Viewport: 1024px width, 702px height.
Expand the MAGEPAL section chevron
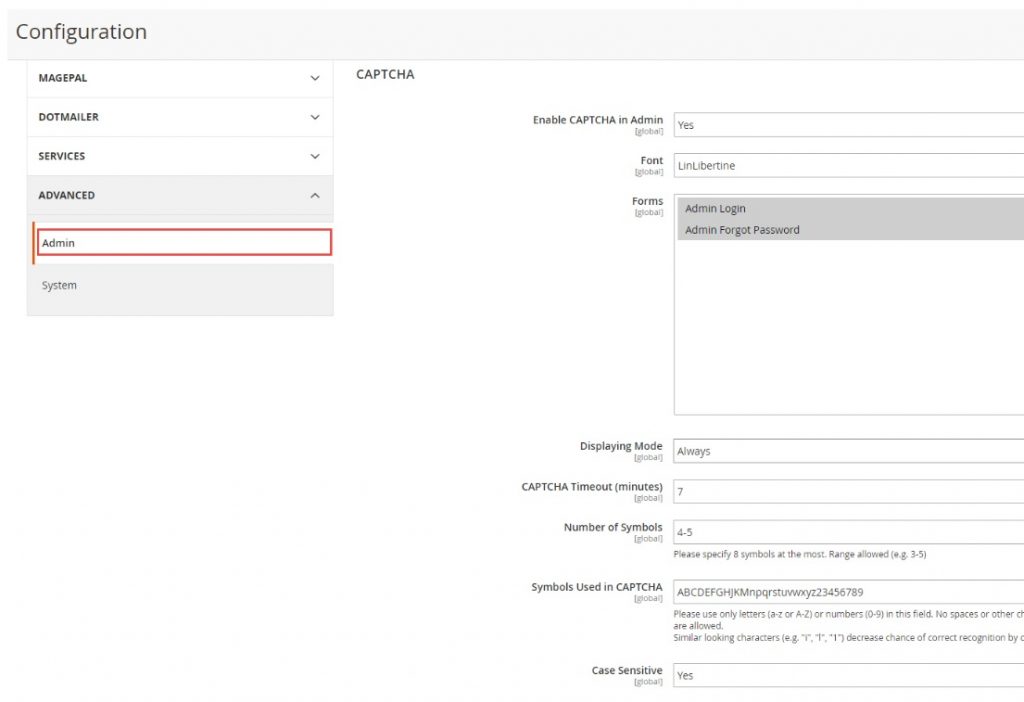[x=314, y=78]
